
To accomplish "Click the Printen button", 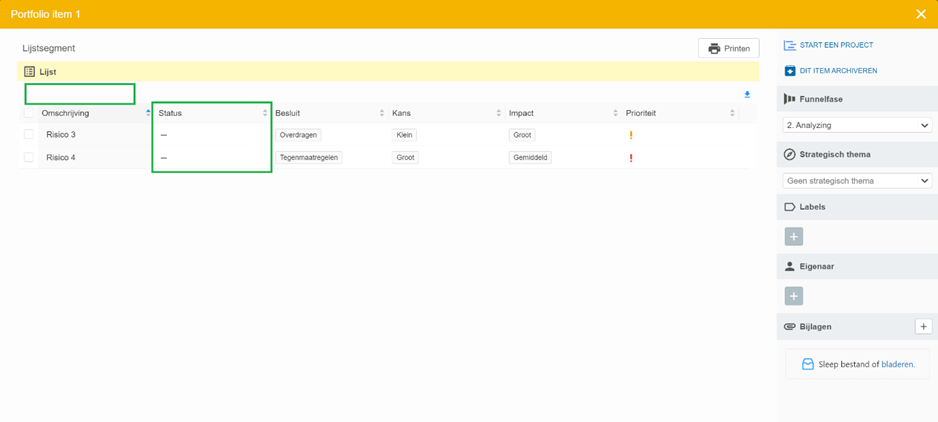I will pos(729,48).
